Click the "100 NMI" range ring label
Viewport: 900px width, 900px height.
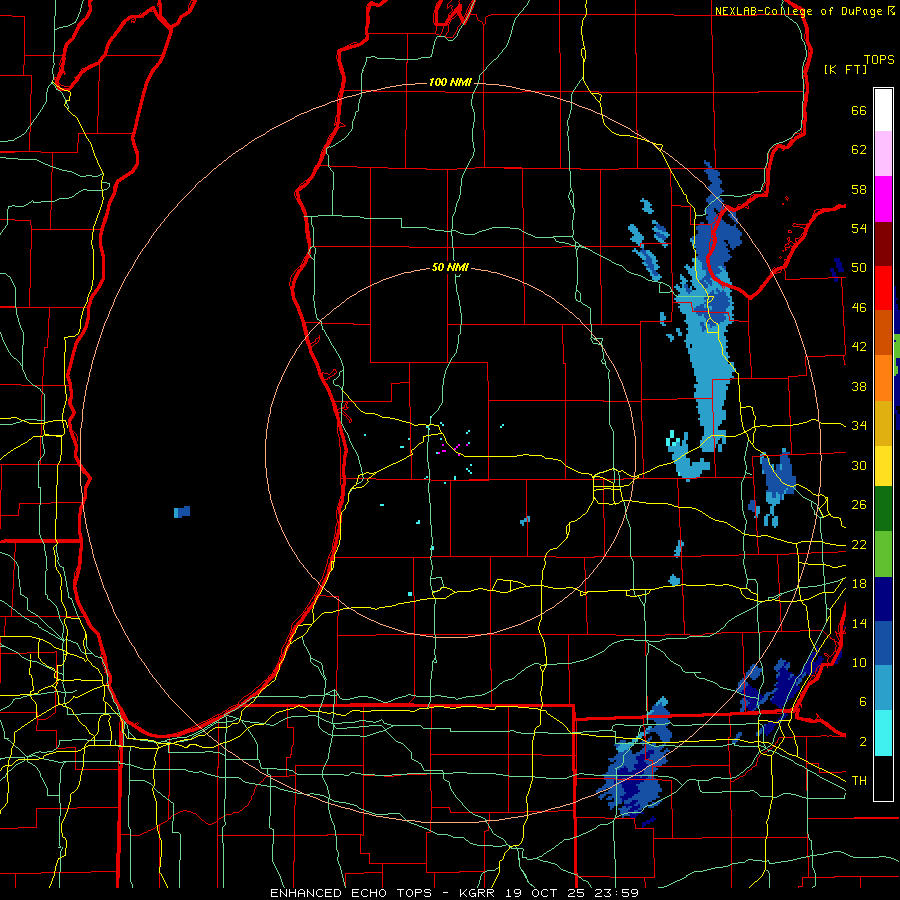[450, 83]
